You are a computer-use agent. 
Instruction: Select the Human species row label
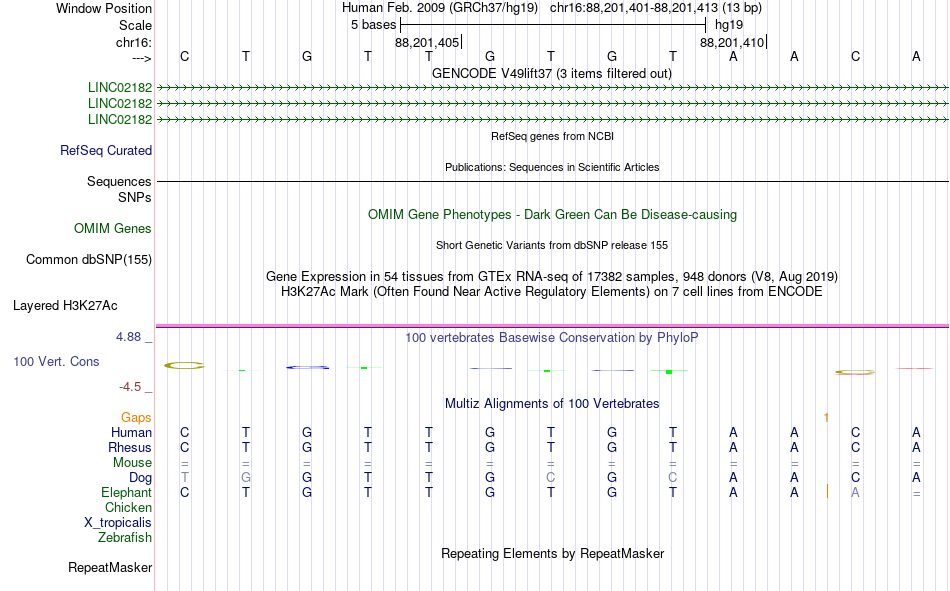pyautogui.click(x=131, y=432)
